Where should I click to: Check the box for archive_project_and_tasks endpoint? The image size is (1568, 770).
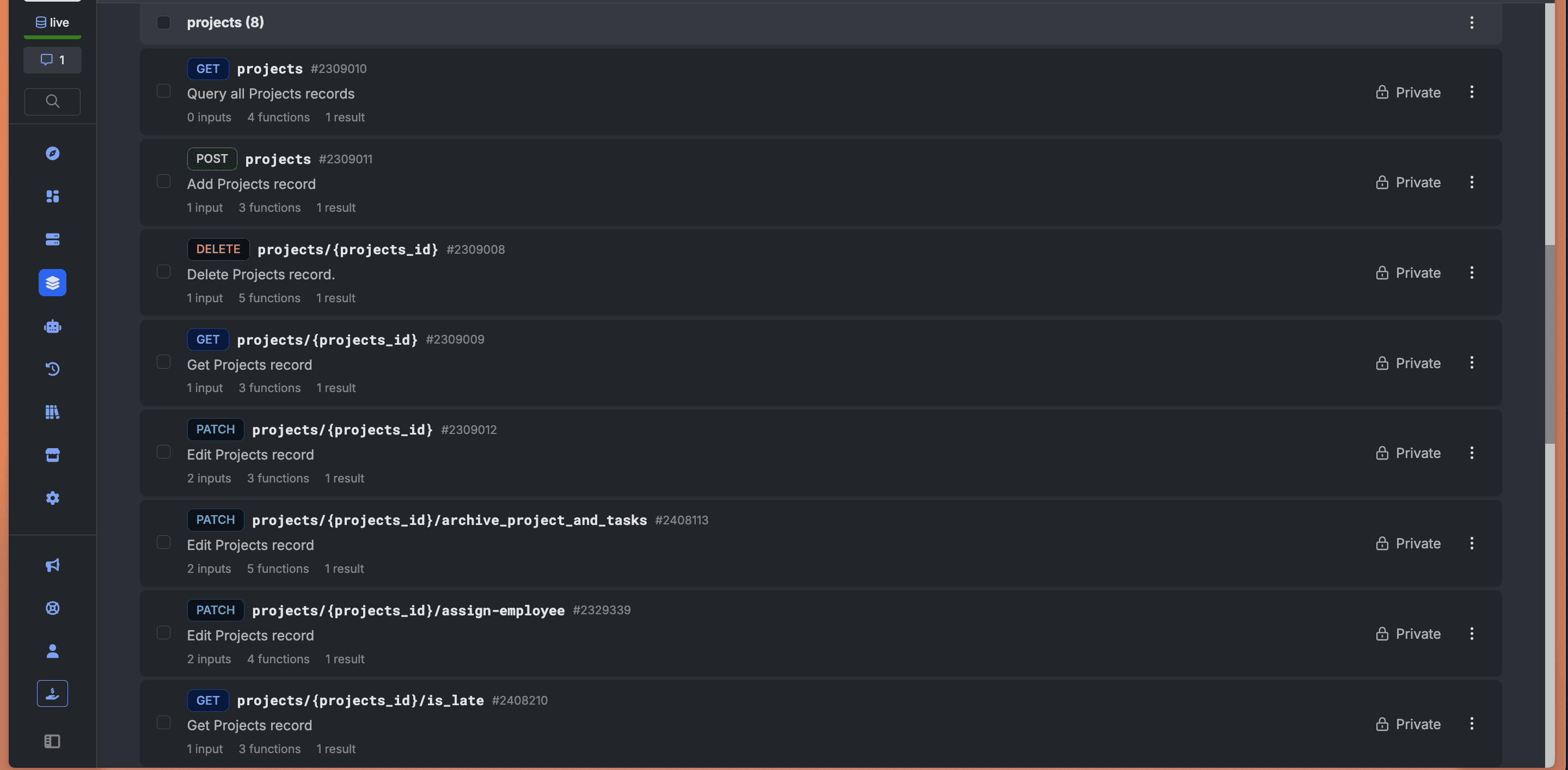(x=163, y=542)
